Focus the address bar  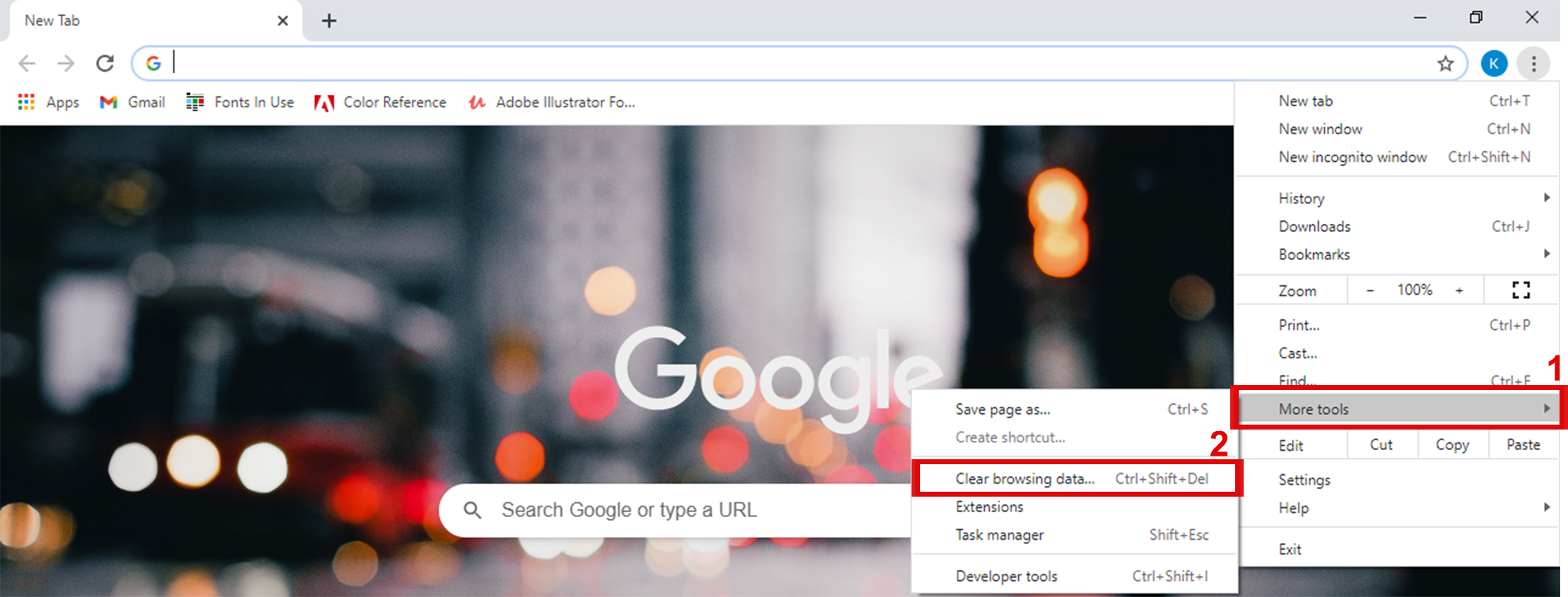798,64
